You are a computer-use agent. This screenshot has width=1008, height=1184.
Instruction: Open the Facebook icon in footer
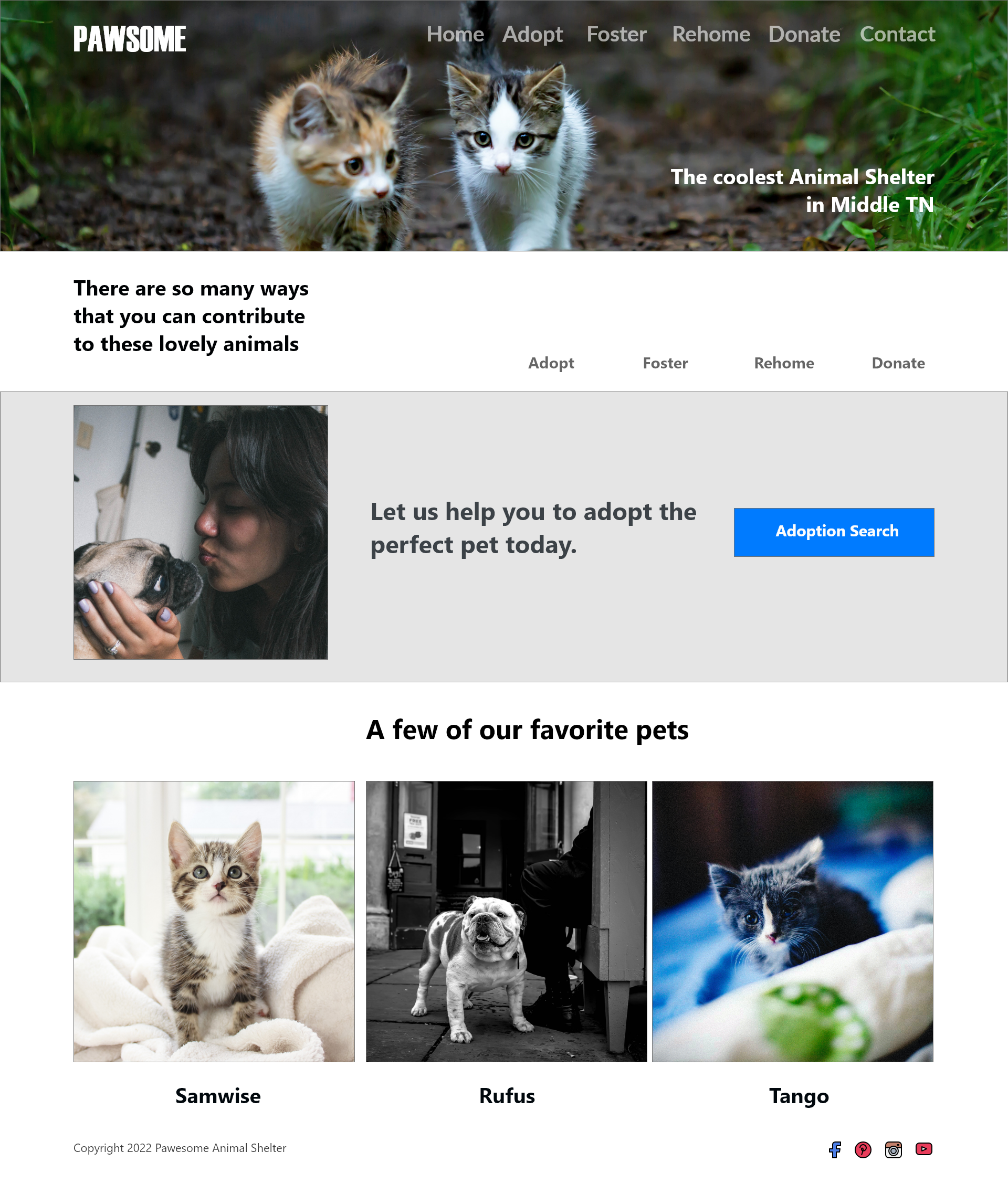pos(835,1149)
